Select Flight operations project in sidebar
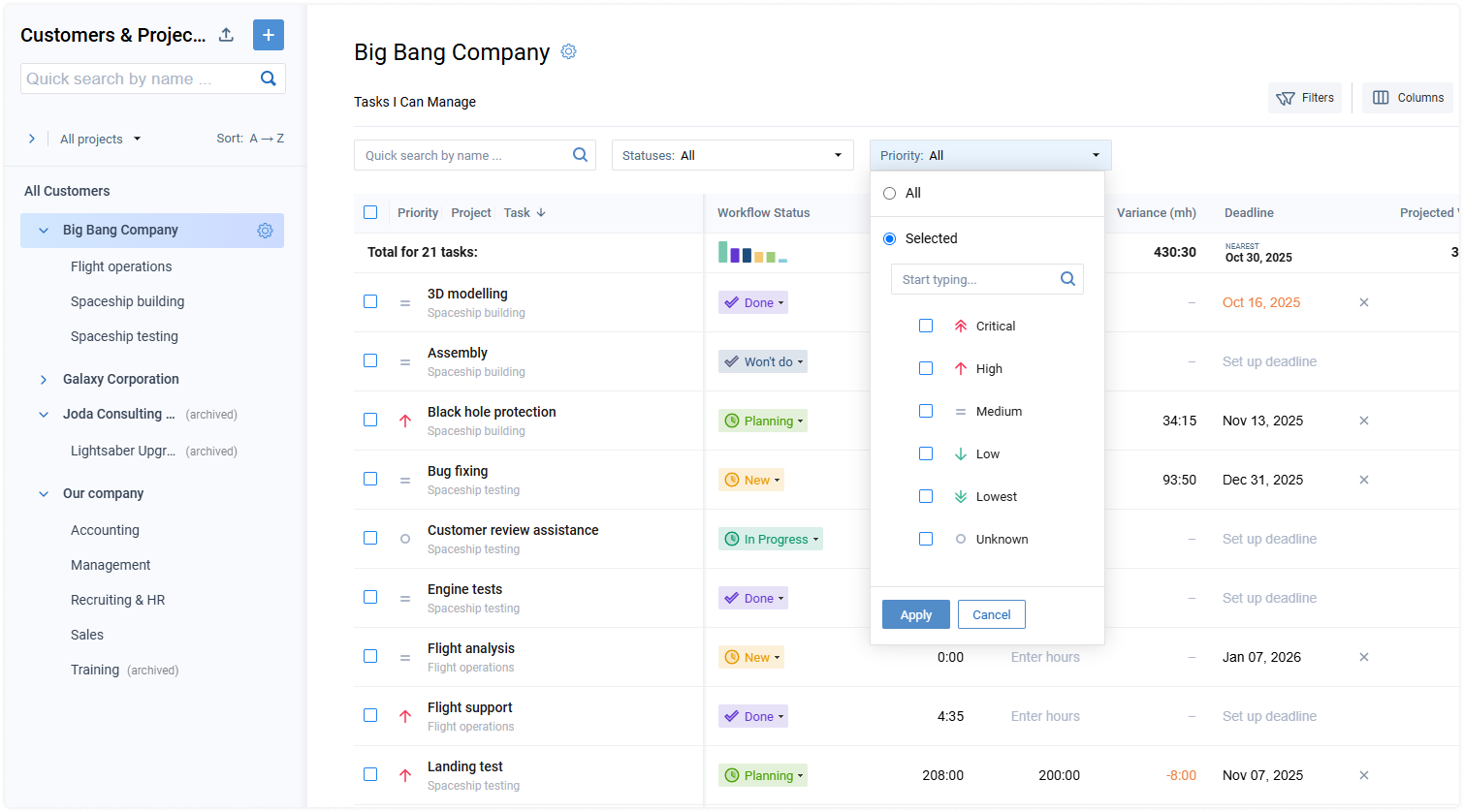 point(121,266)
